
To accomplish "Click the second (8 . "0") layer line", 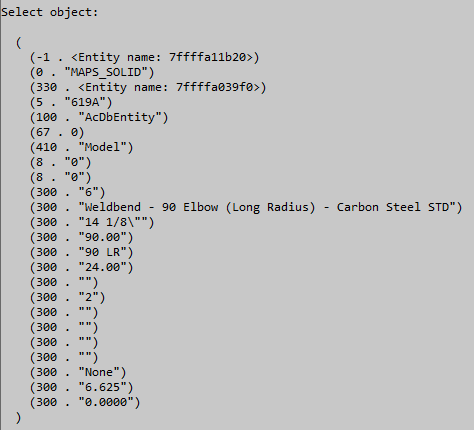I will [60, 177].
